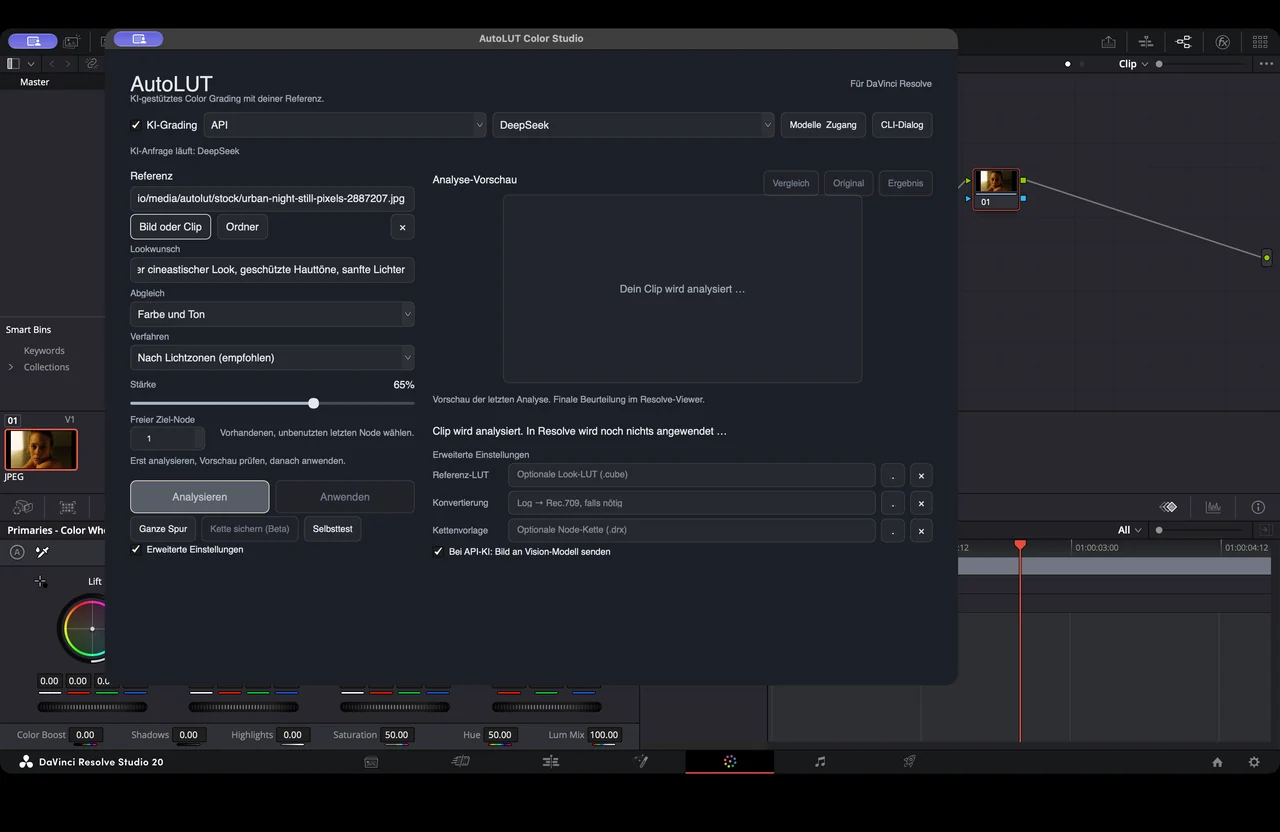
Task: Click the Quick Export icon in Resolve
Action: (1108, 42)
